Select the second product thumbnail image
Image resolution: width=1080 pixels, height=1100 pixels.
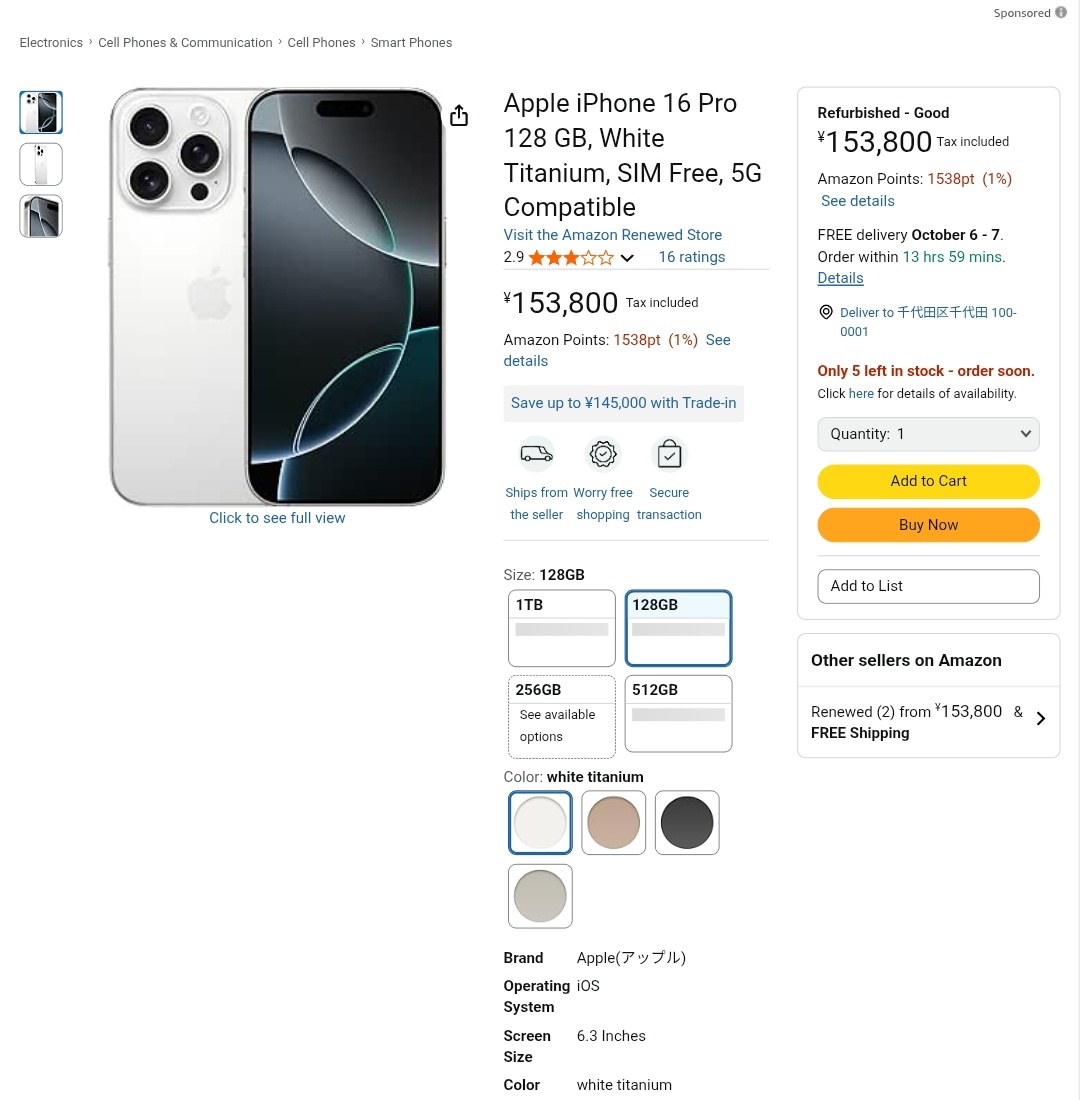pos(41,164)
